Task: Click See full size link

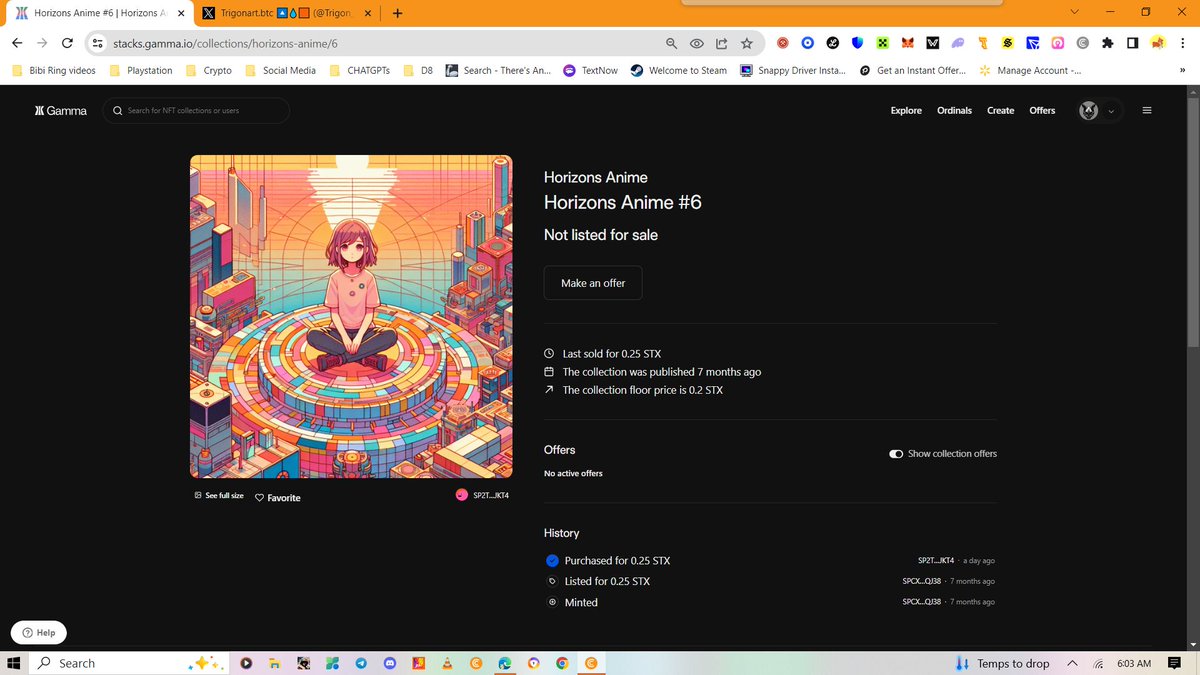Action: [219, 496]
